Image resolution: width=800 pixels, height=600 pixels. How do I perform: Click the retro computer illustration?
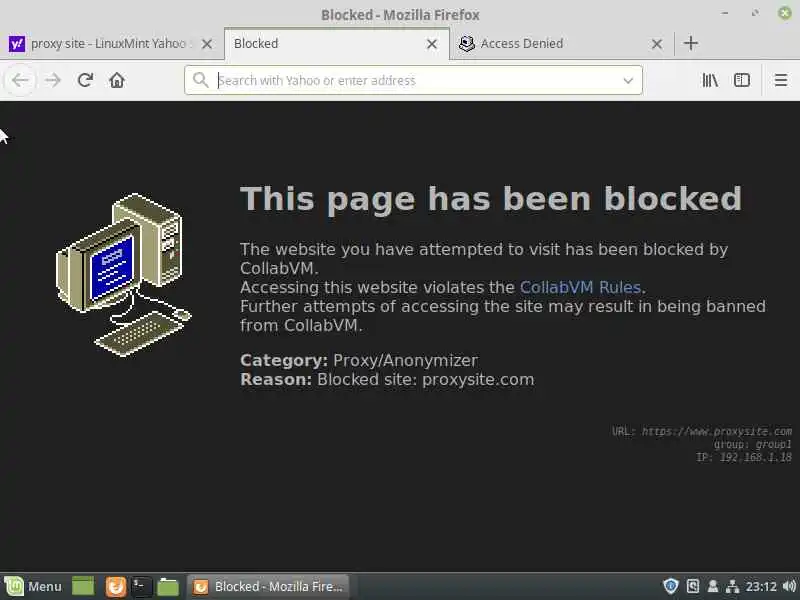[x=123, y=274]
